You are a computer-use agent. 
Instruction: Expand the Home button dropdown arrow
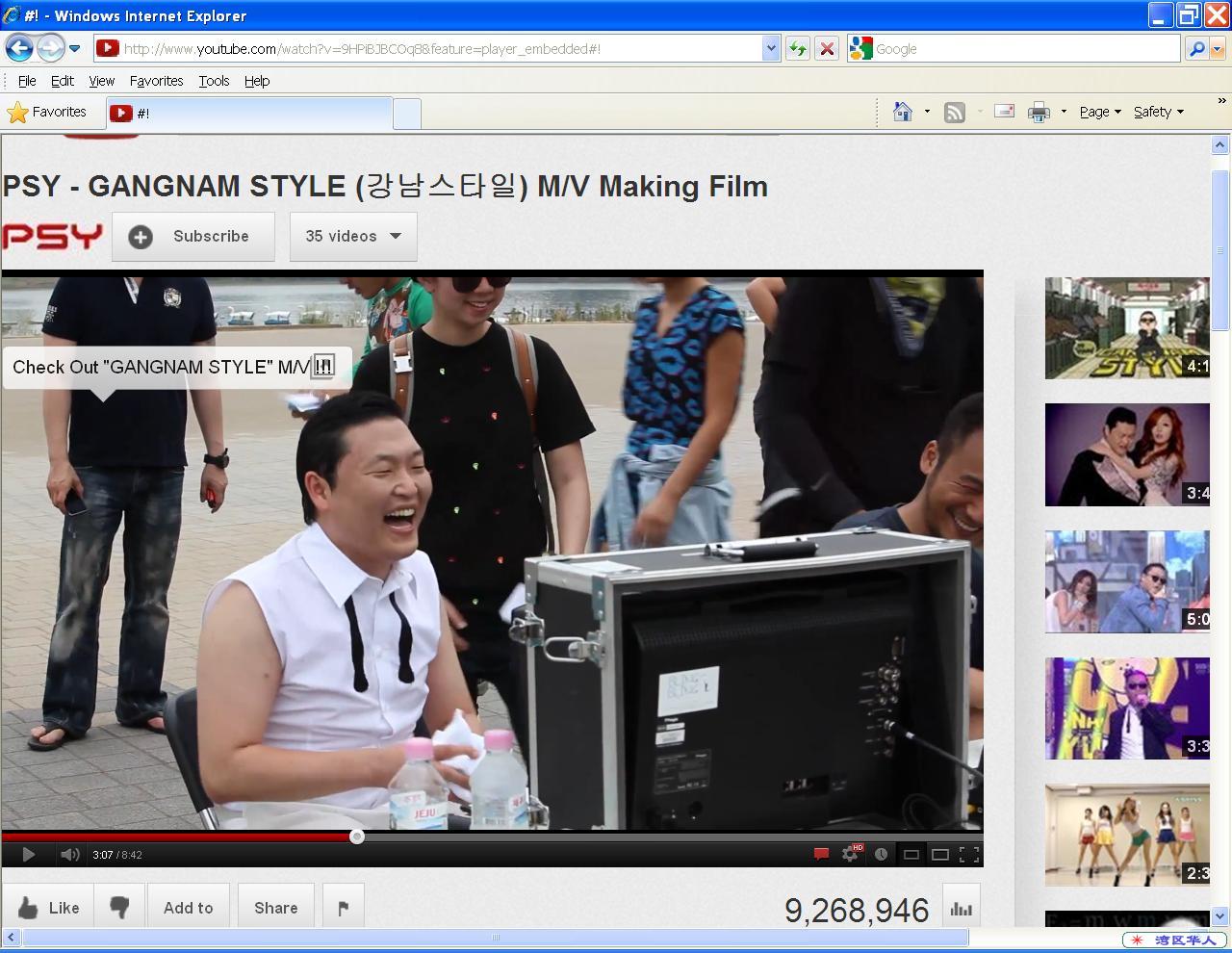pyautogui.click(x=927, y=112)
